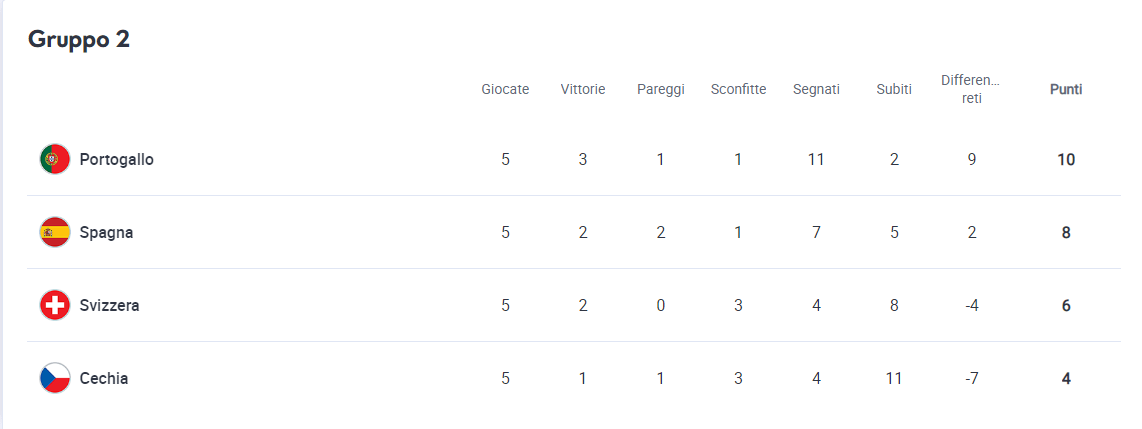Select the Segnati column header

click(816, 90)
